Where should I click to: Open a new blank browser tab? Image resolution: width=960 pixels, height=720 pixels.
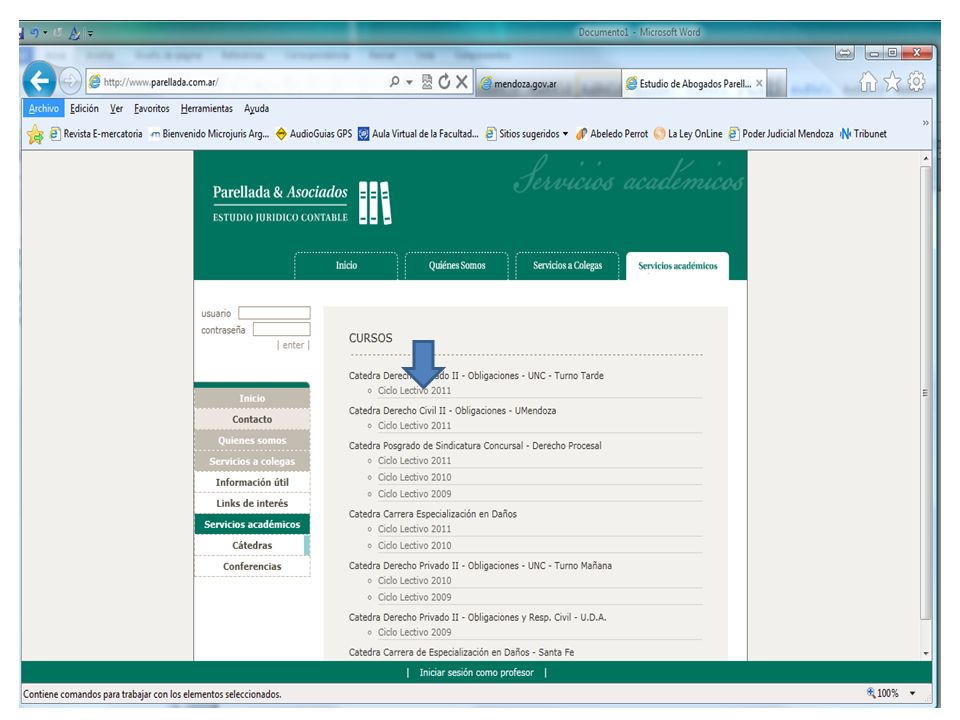776,84
